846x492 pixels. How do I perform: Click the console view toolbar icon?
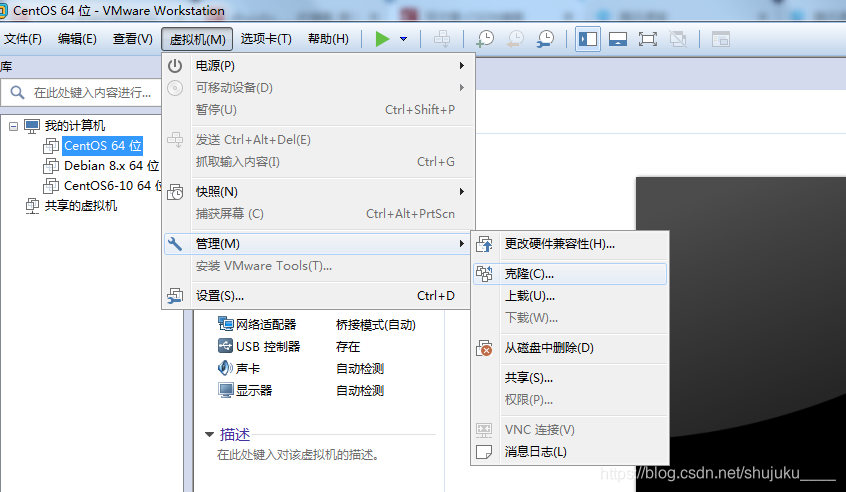(720, 39)
